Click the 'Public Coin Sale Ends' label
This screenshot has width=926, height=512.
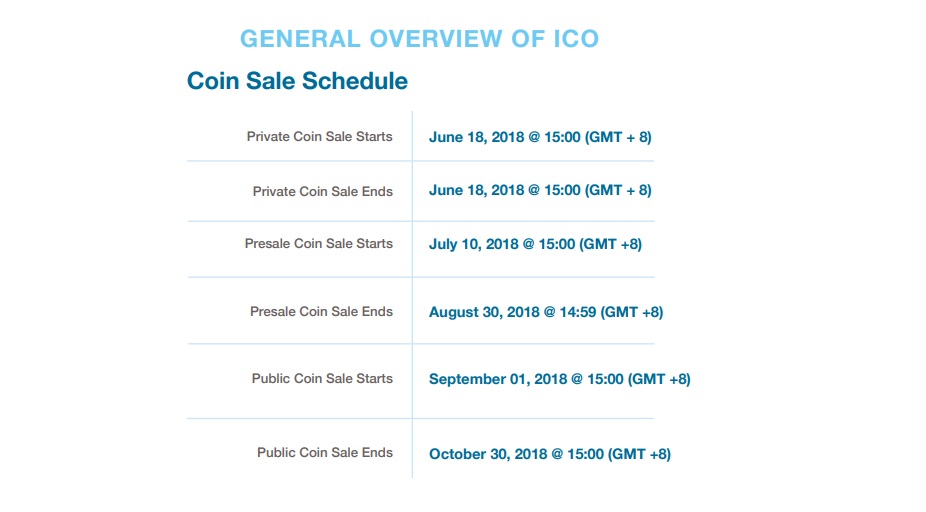(x=325, y=452)
